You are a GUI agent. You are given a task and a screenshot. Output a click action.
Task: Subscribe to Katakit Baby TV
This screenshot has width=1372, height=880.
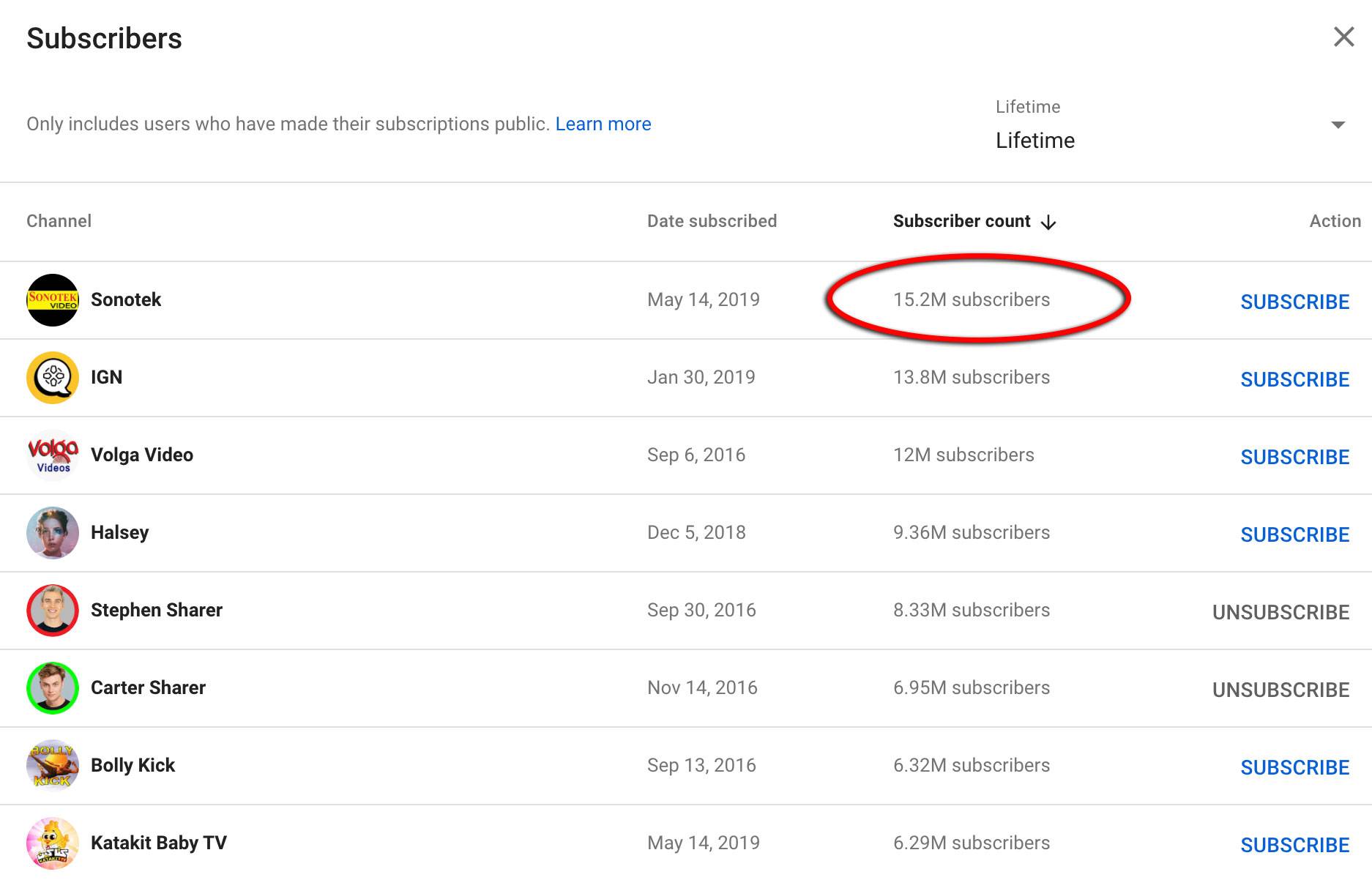[1294, 845]
